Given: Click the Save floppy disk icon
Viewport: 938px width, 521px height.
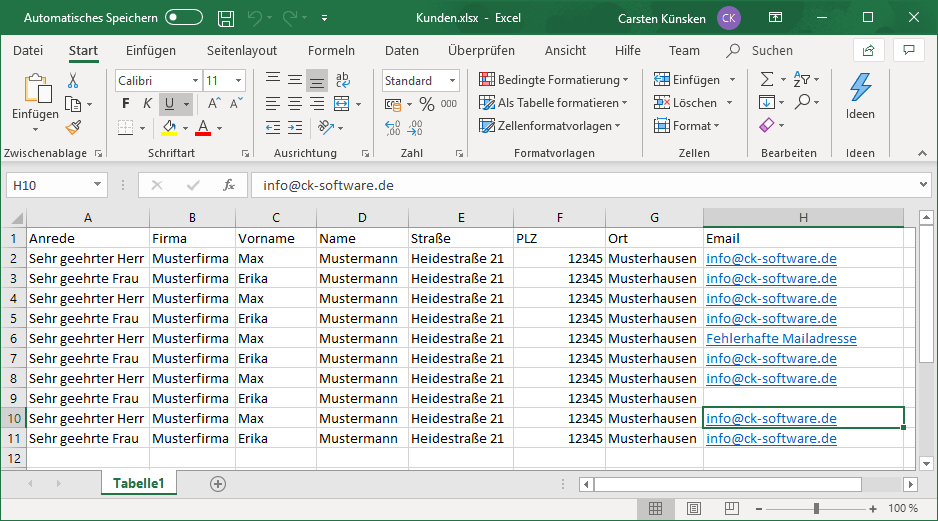Looking at the screenshot, I should 226,18.
